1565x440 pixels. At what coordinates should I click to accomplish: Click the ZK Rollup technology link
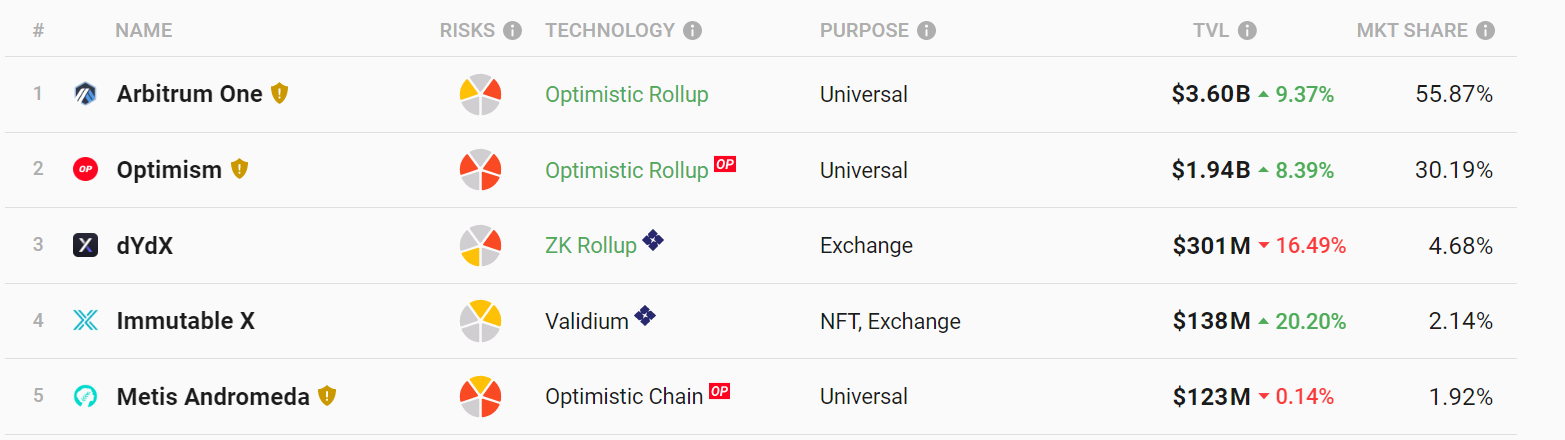[x=590, y=246]
